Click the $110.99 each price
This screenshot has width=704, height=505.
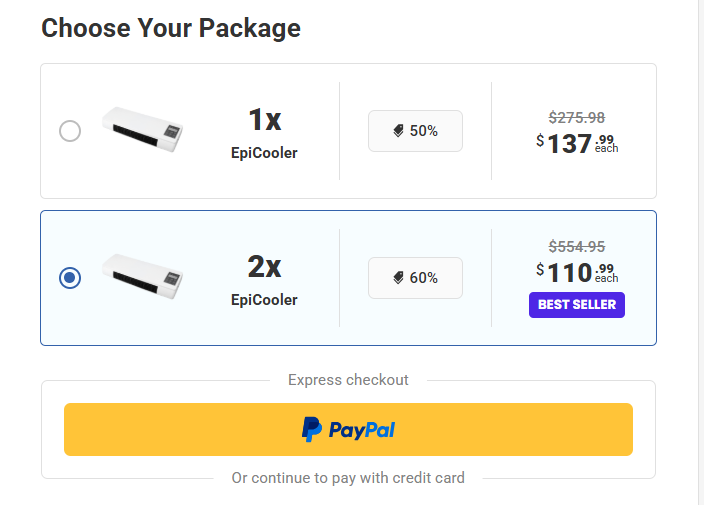(577, 272)
